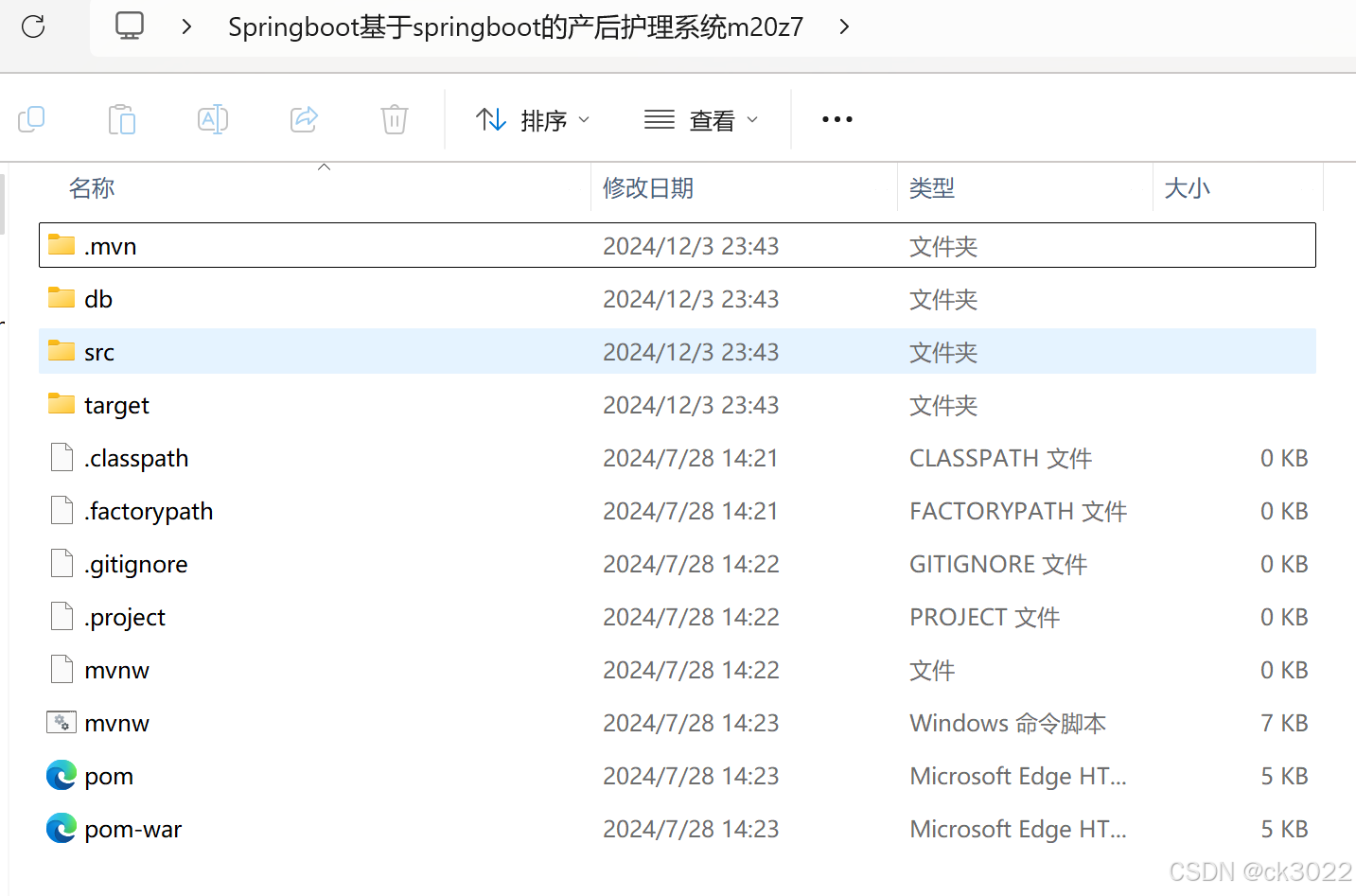The image size is (1356, 896).
Task: Select the .mvn file name
Action: coord(111,247)
